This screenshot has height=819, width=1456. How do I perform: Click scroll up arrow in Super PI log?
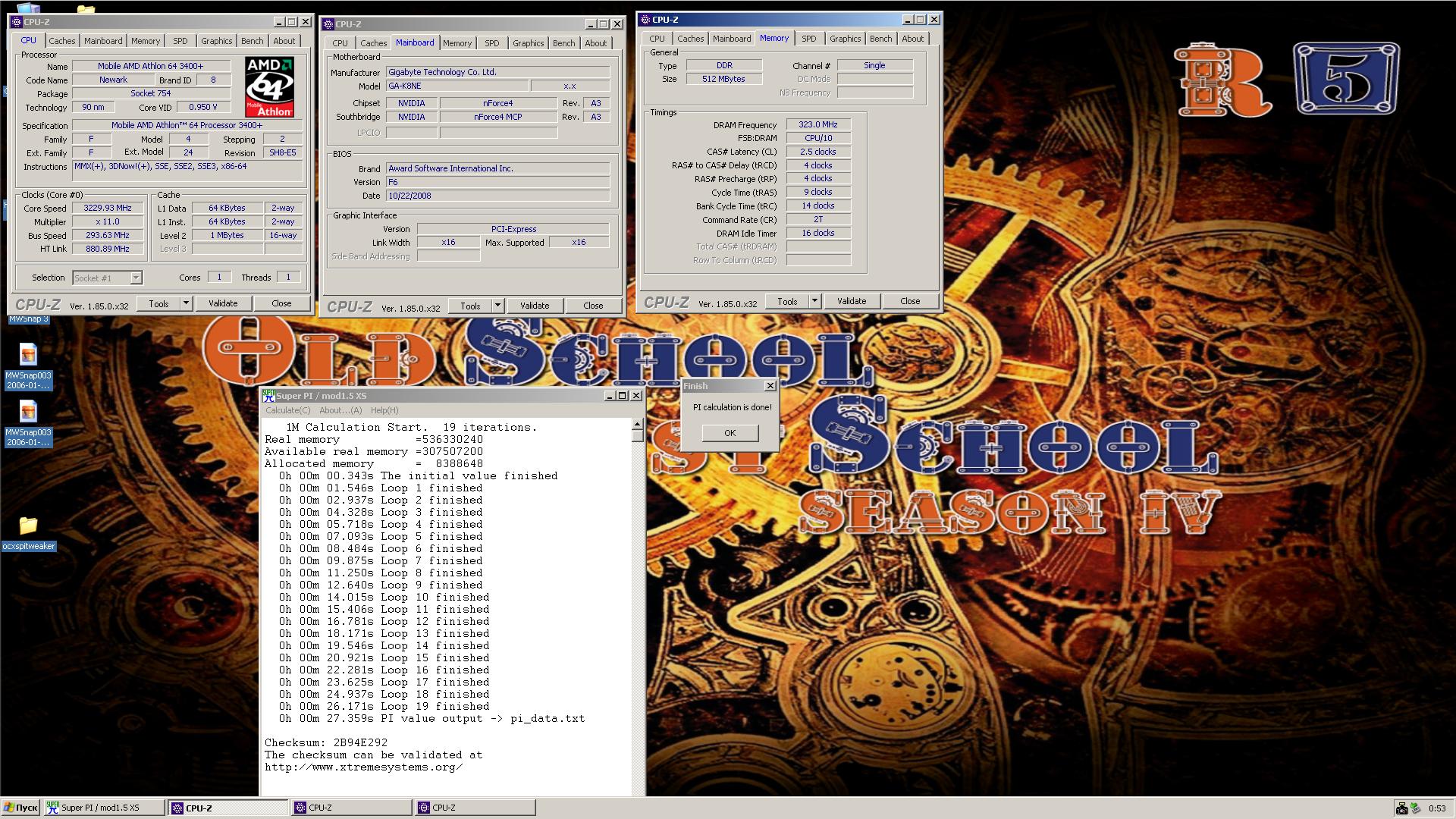coord(637,424)
